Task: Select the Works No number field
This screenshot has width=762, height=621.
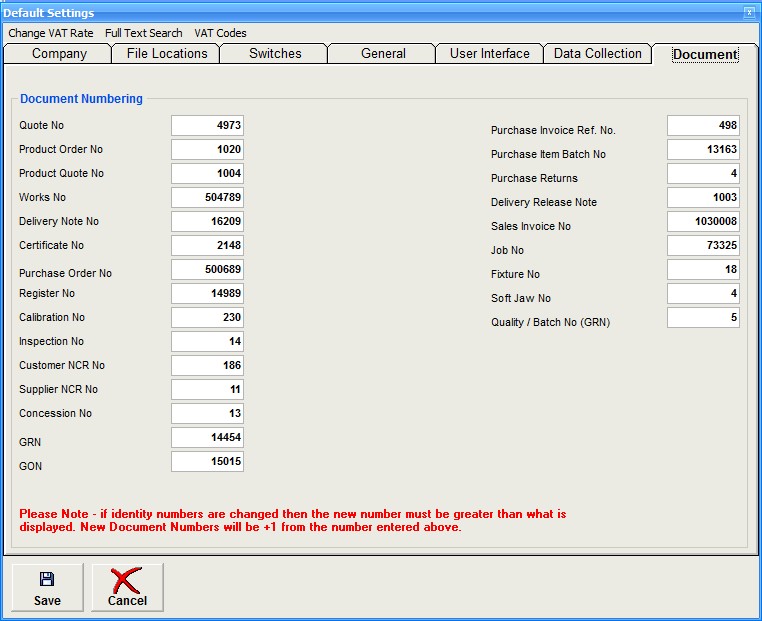Action: (x=207, y=198)
